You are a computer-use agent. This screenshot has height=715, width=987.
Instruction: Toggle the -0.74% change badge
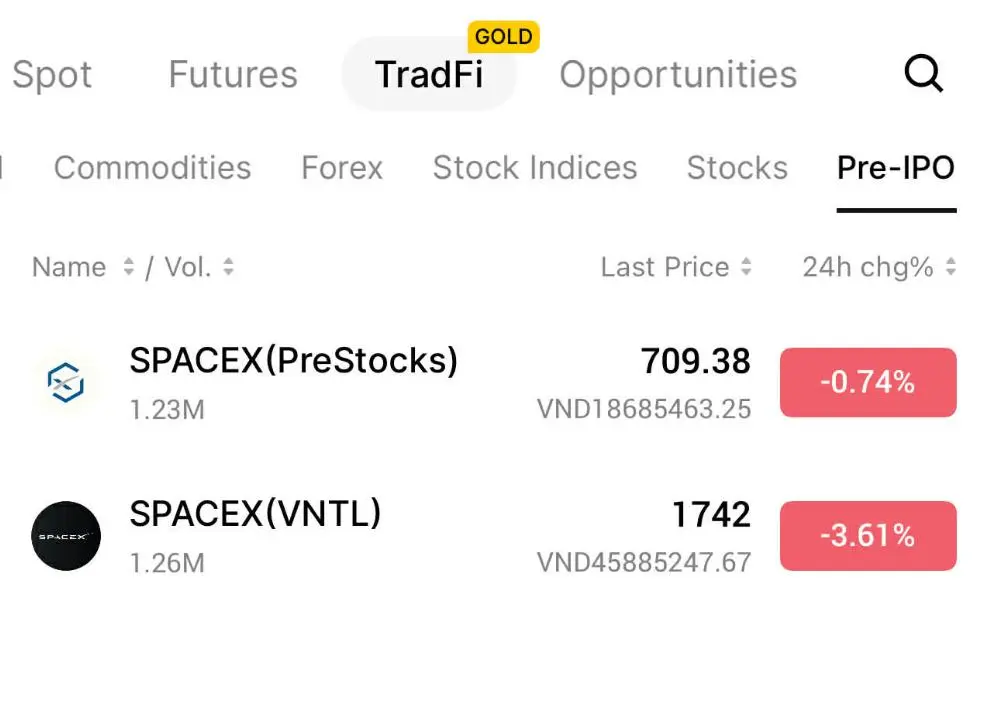[868, 382]
